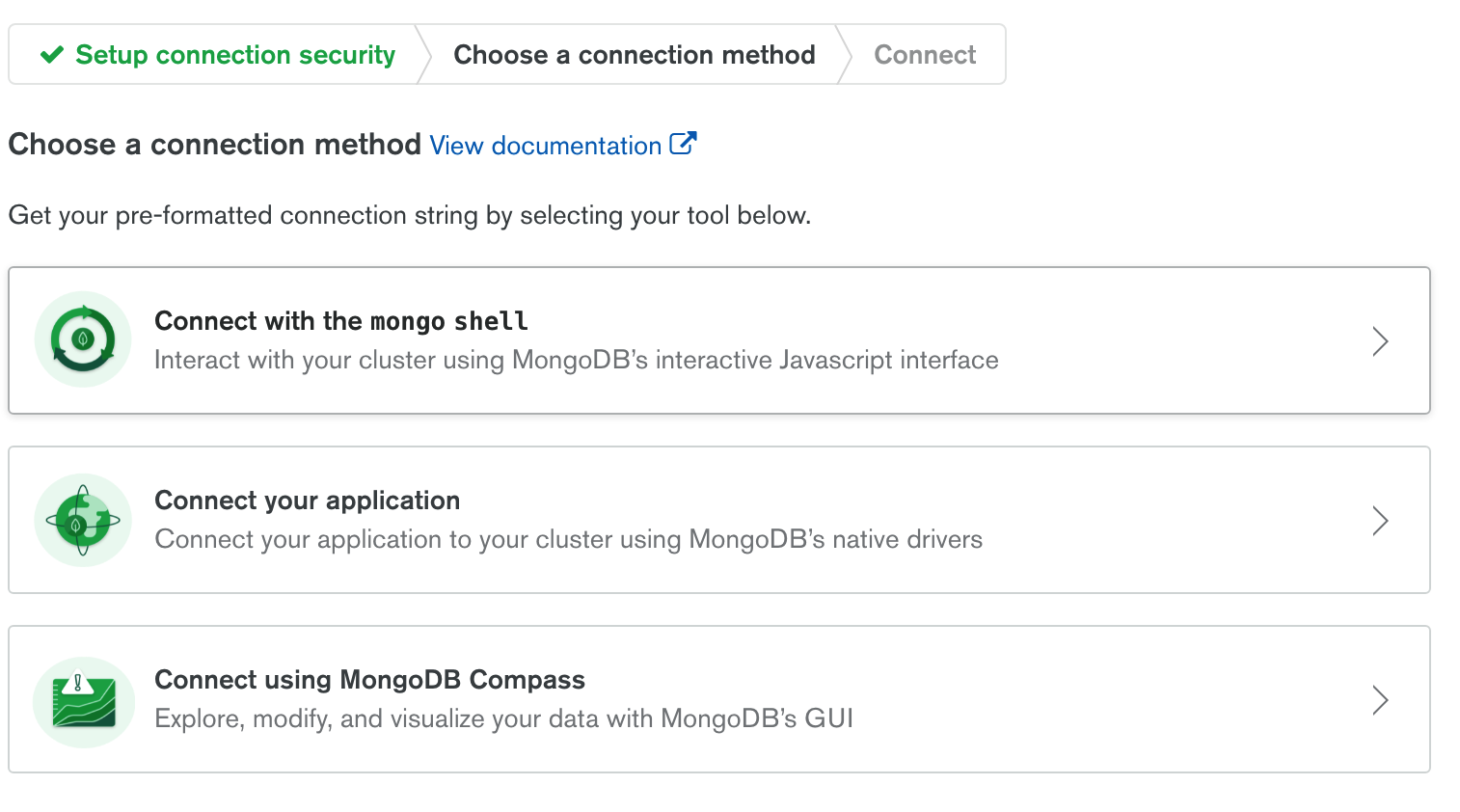Select the Connect your application title
The width and height of the screenshot is (1460, 812).
pos(308,501)
